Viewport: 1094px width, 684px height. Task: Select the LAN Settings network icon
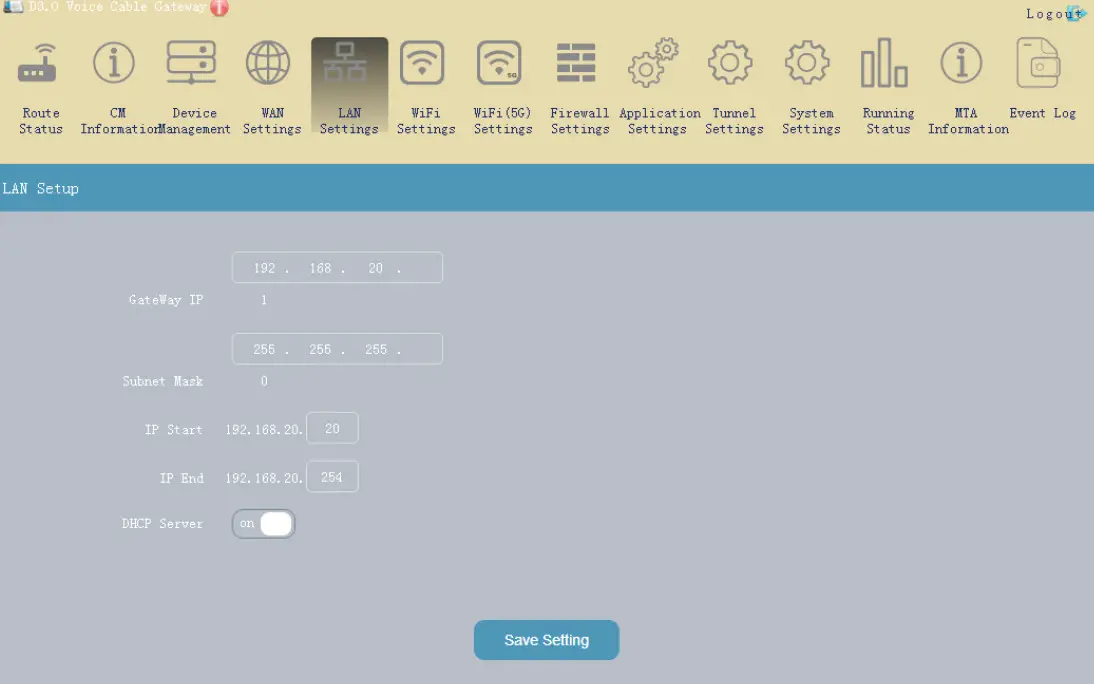(x=345, y=61)
